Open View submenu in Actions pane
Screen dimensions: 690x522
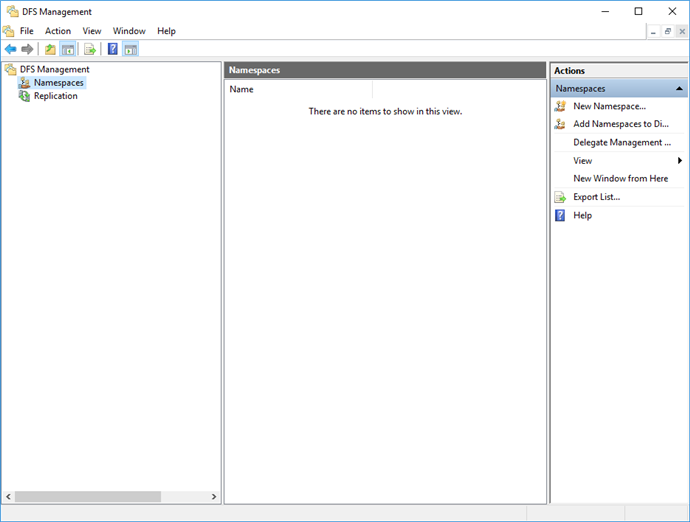(583, 161)
